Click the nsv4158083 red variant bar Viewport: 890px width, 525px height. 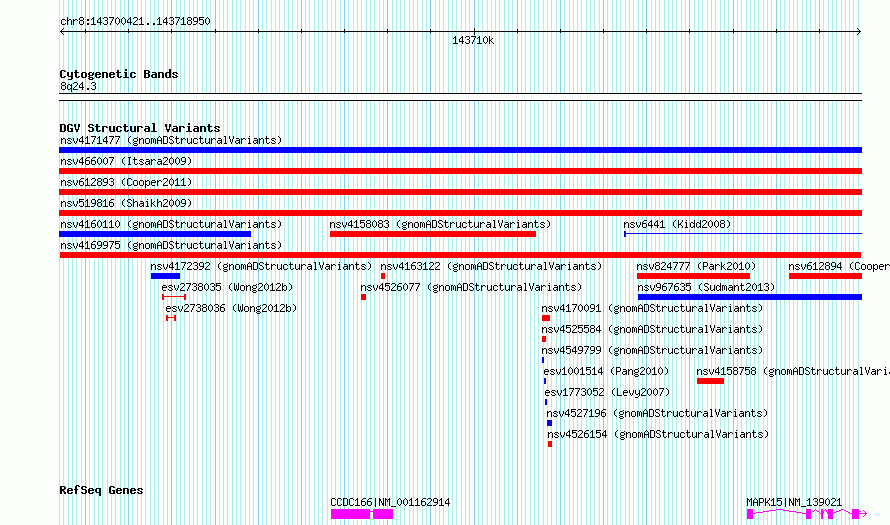[433, 234]
